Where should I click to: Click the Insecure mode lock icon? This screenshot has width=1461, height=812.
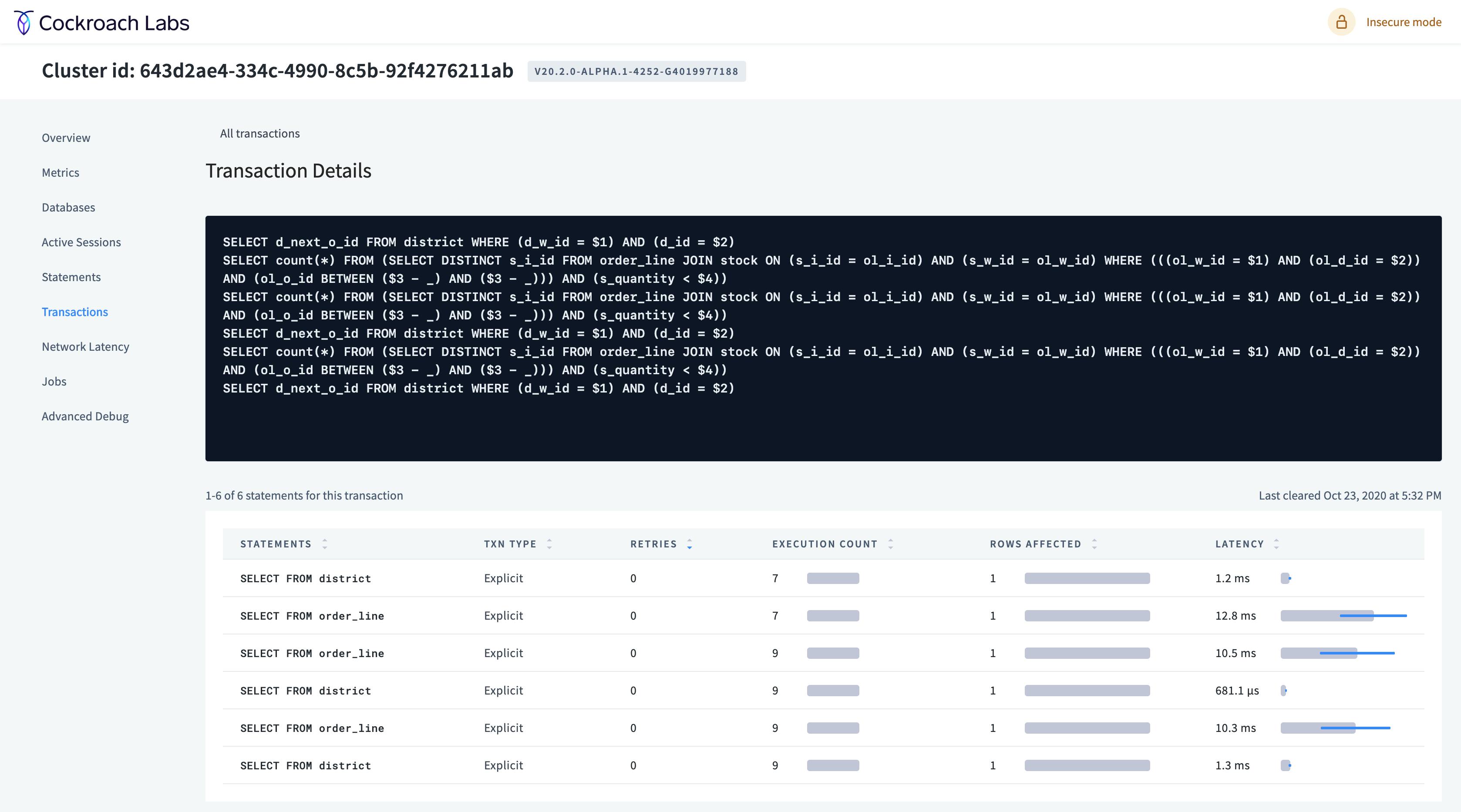coord(1341,22)
